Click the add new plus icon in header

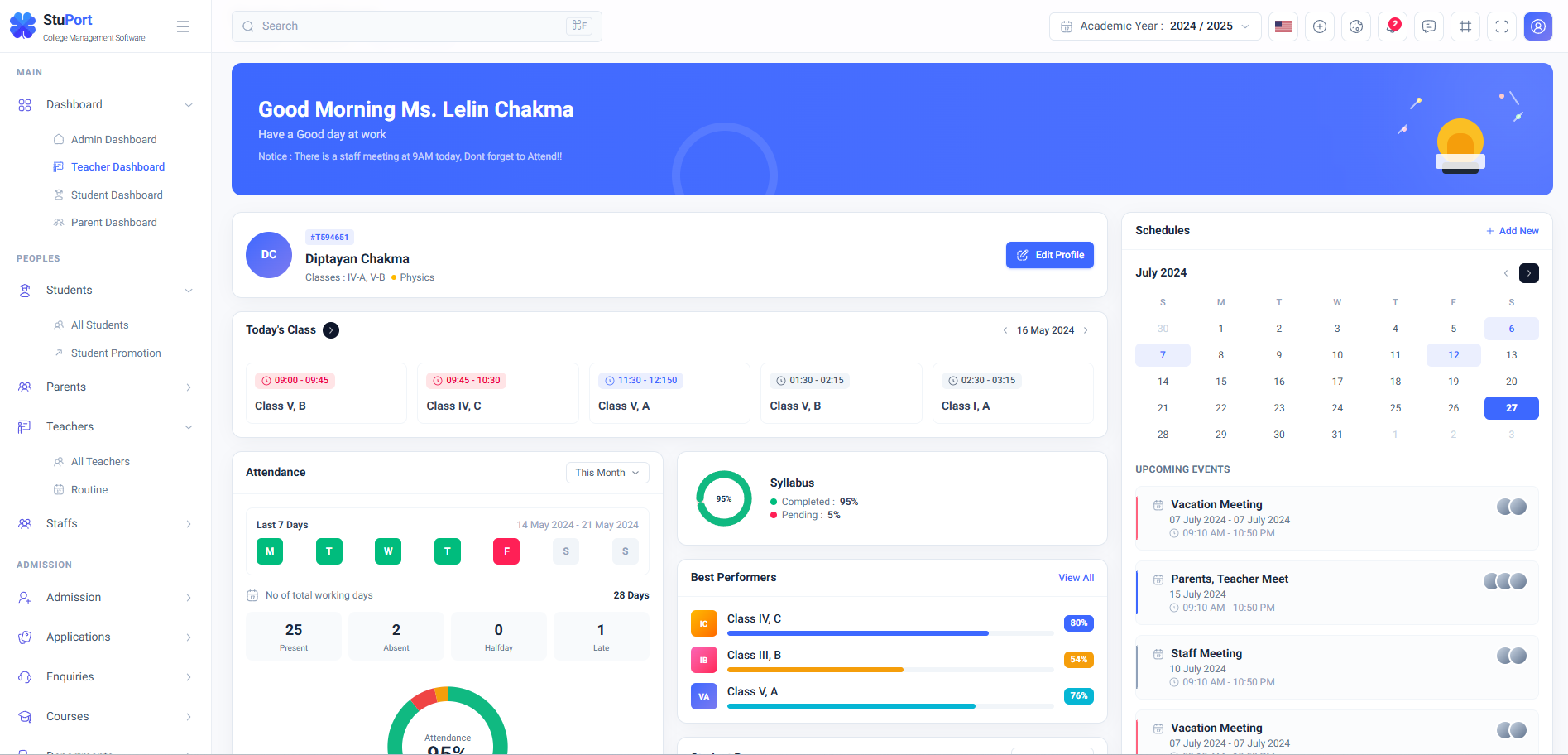coord(1320,26)
